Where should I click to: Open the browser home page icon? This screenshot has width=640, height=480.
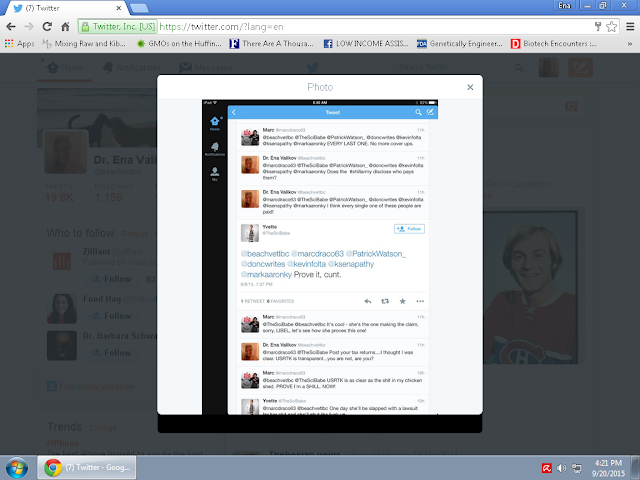tap(65, 27)
